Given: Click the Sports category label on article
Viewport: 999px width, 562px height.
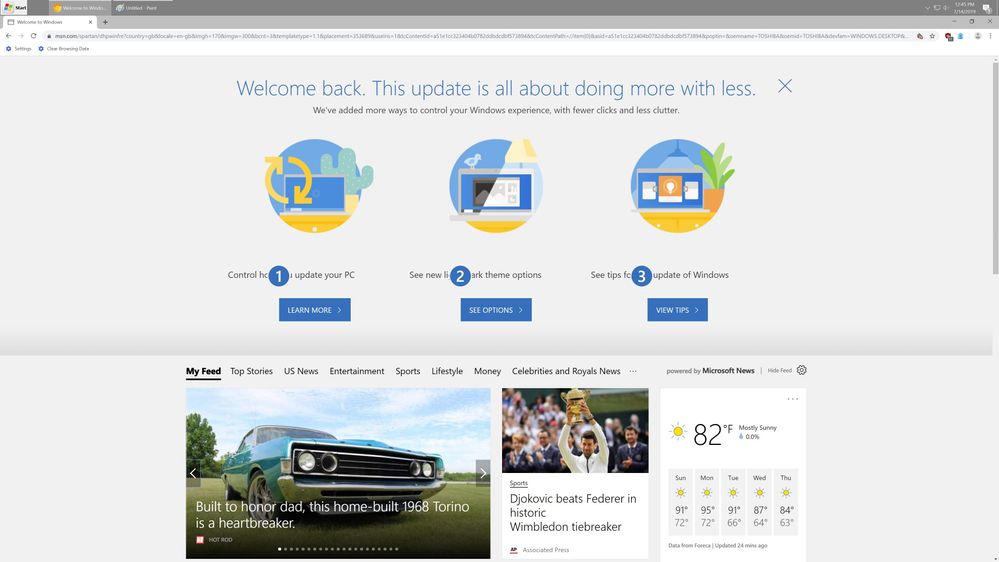Looking at the screenshot, I should pos(519,483).
